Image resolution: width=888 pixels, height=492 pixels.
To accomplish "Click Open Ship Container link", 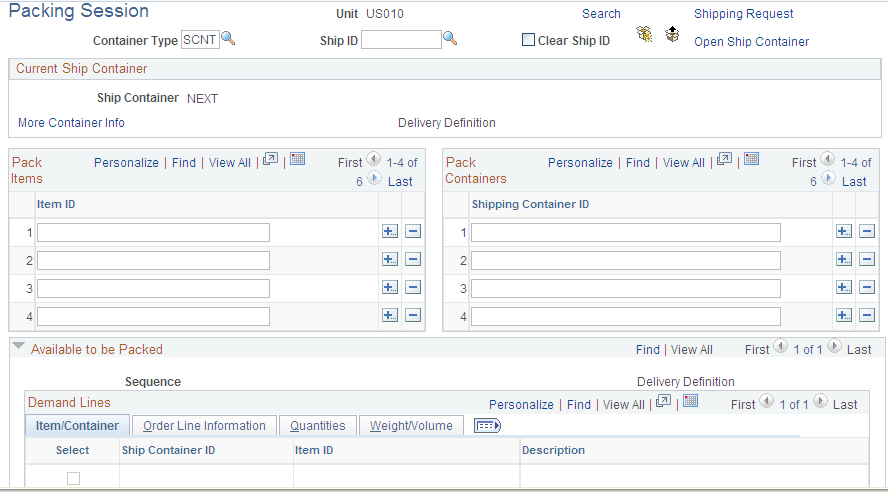I will [752, 42].
